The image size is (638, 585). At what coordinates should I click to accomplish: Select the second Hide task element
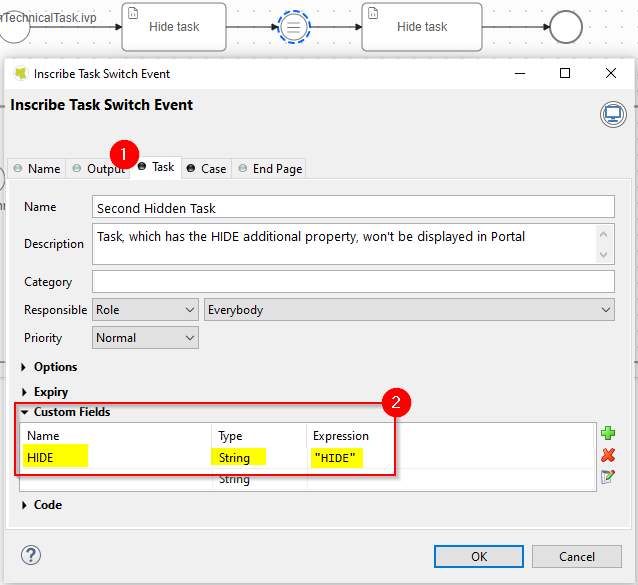tap(421, 27)
